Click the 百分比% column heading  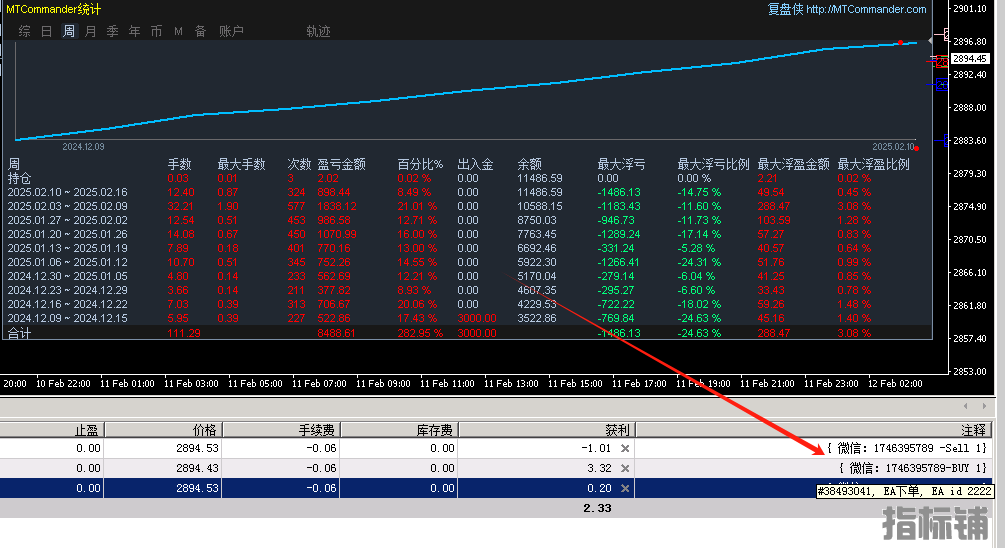420,164
